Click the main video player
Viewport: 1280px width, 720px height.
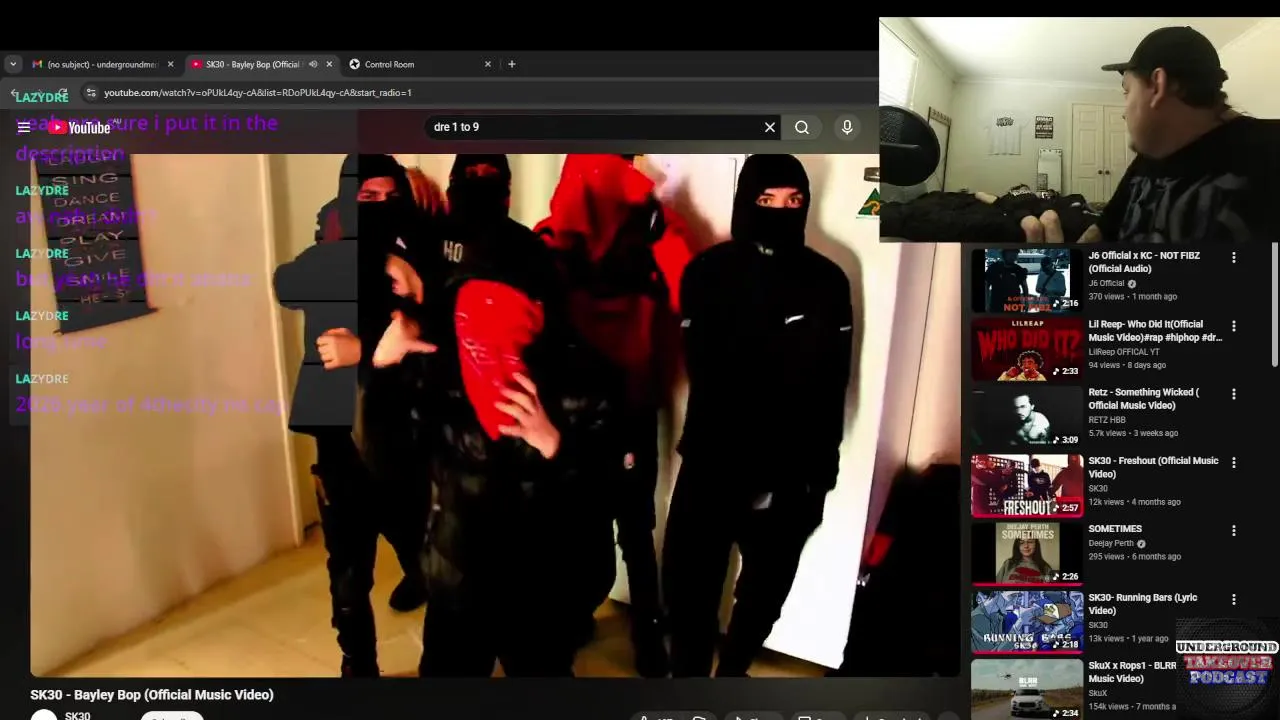[x=495, y=415]
